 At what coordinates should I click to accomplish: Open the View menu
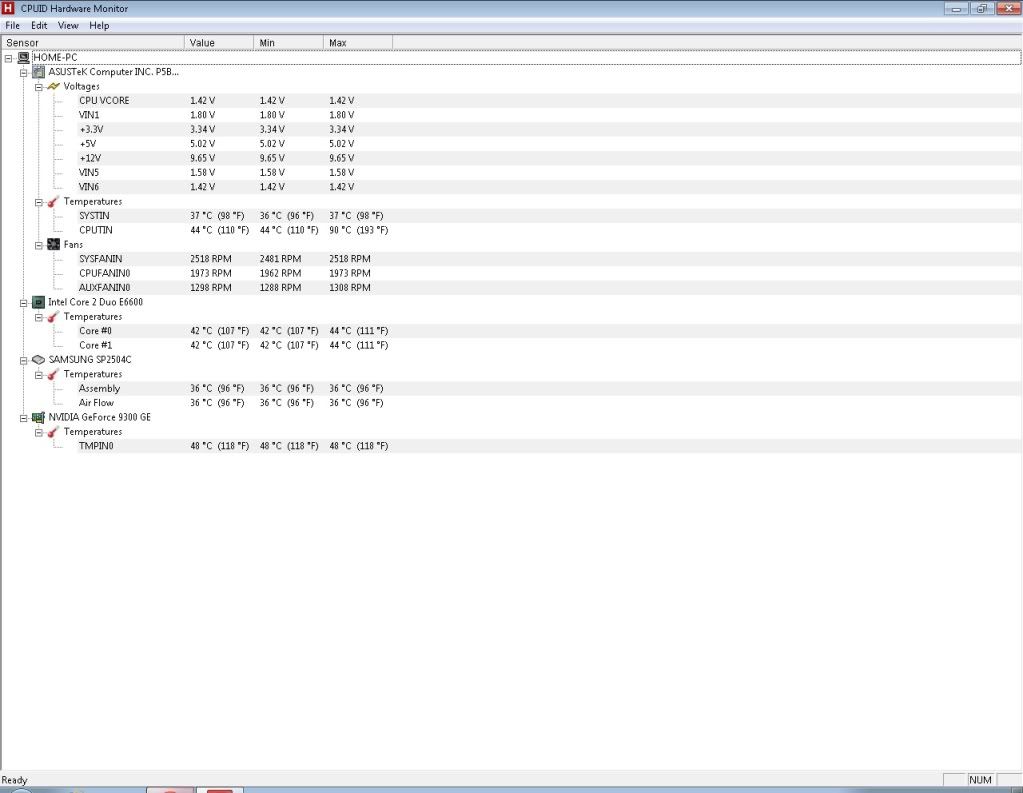pos(68,25)
